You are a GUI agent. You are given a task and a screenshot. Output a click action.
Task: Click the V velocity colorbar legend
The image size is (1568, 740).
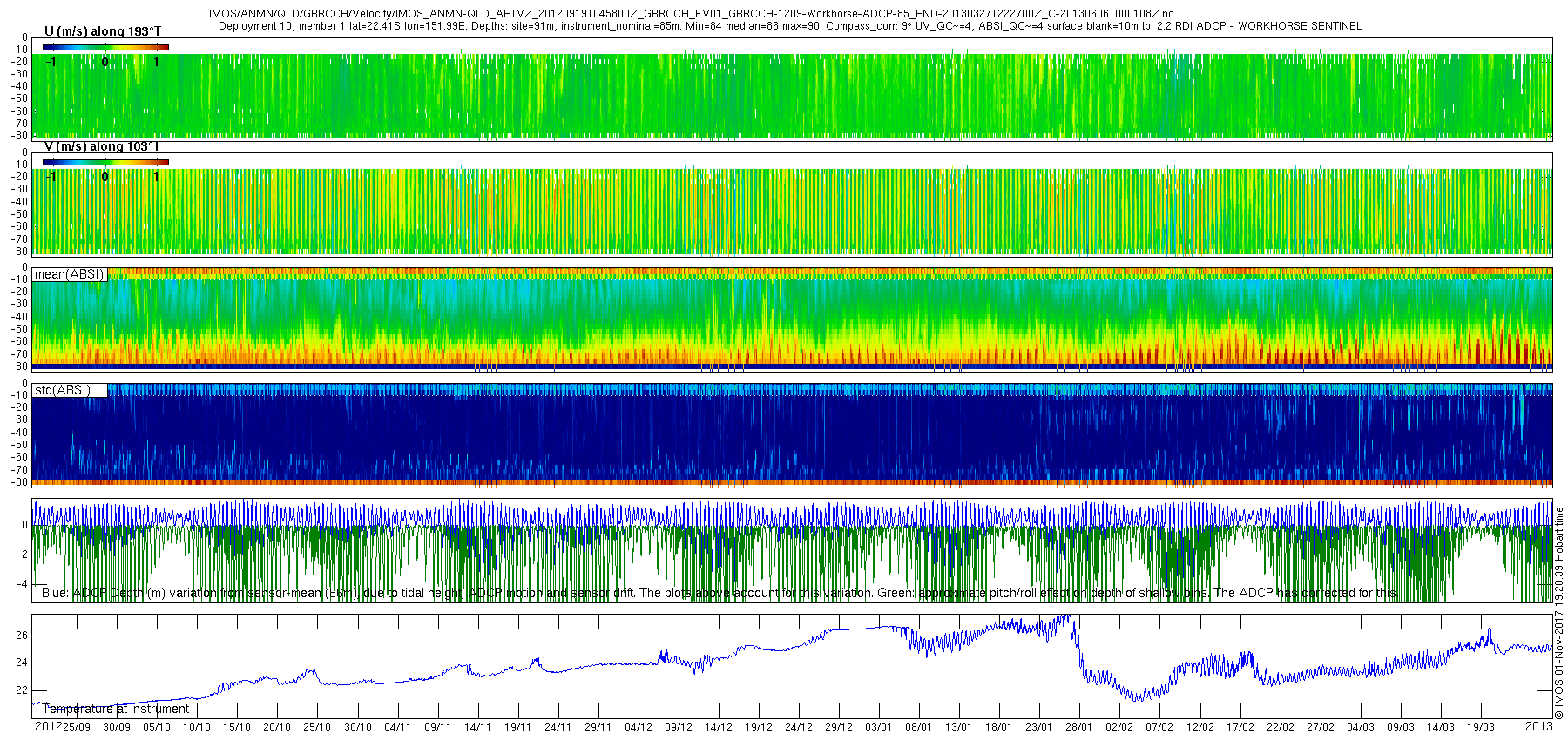tap(105, 162)
